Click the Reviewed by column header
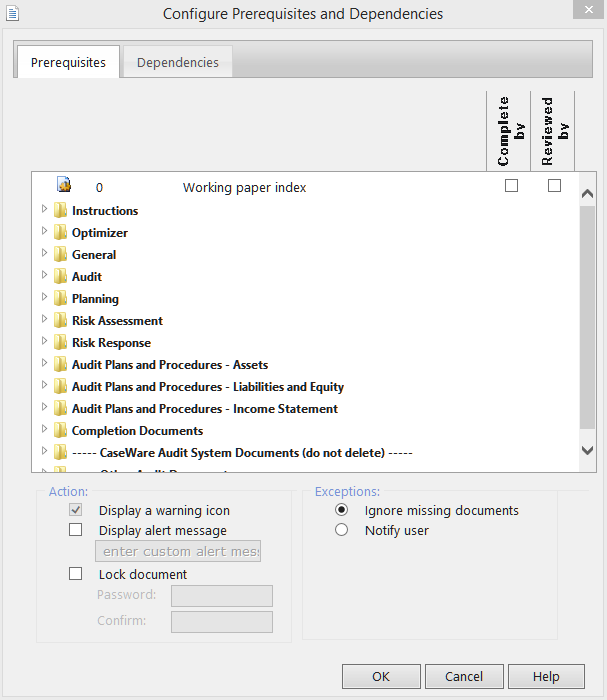The height and width of the screenshot is (700, 607). [553, 131]
